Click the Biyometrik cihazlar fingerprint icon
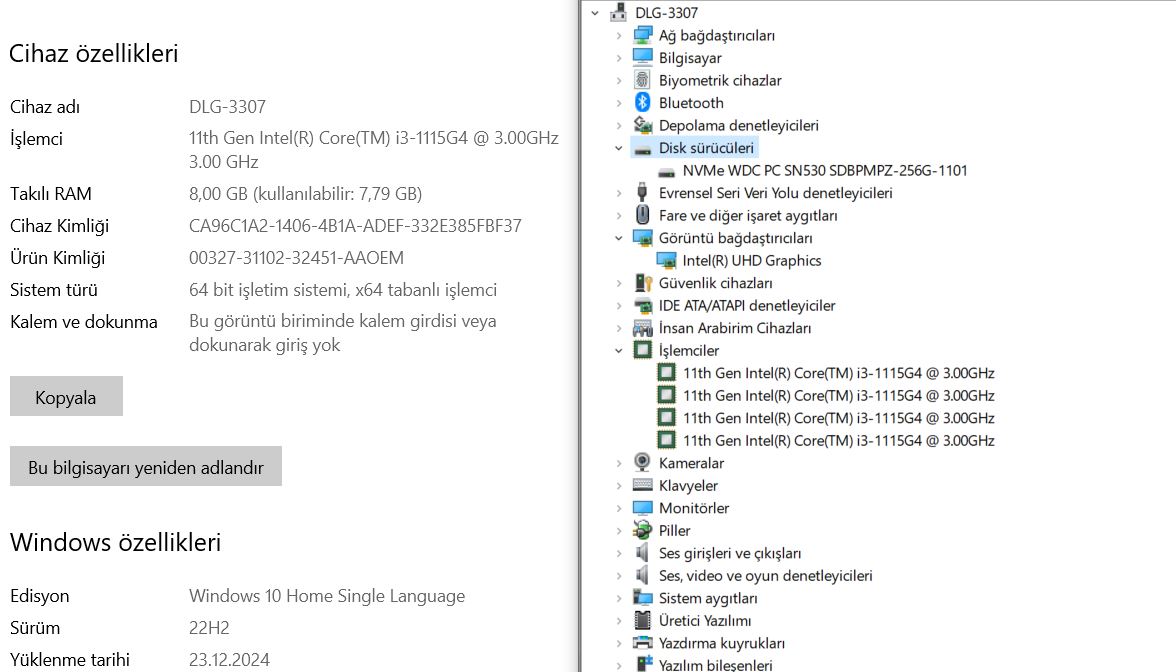This screenshot has height=672, width=1176. click(x=643, y=80)
